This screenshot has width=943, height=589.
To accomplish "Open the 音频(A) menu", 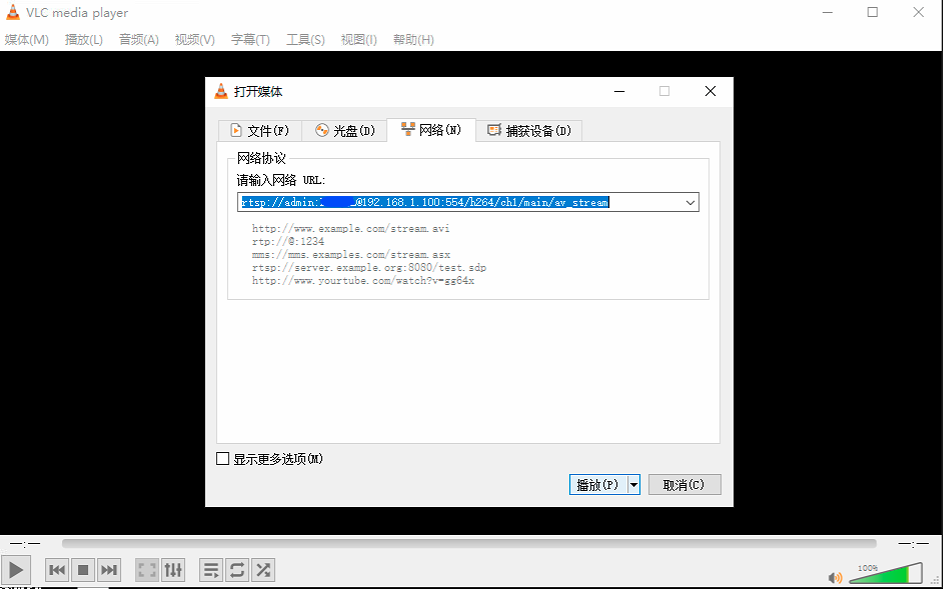I will pos(139,40).
